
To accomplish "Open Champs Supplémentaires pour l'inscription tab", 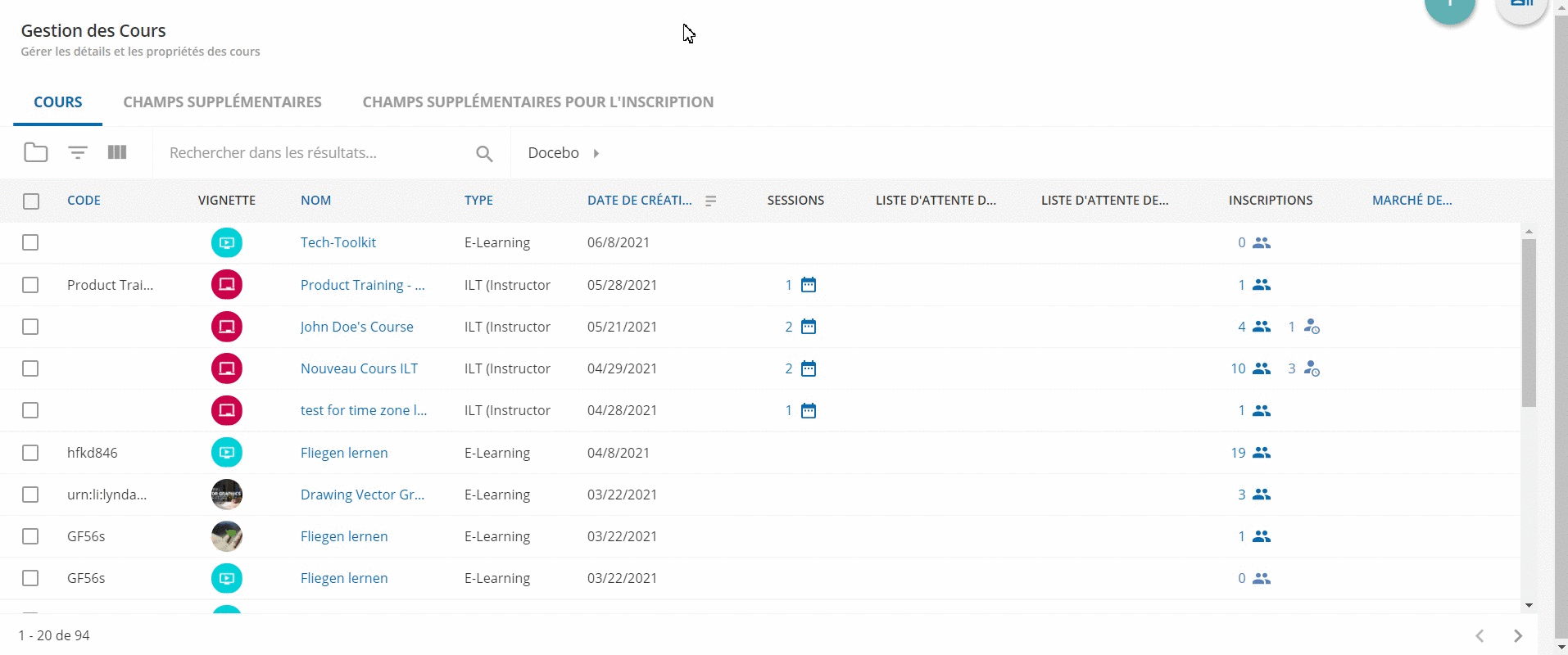I will (x=537, y=102).
